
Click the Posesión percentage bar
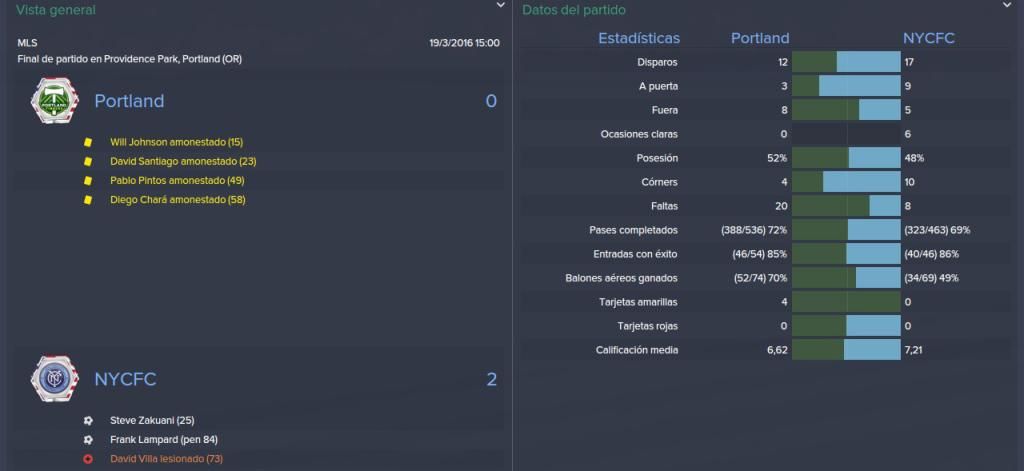click(846, 158)
